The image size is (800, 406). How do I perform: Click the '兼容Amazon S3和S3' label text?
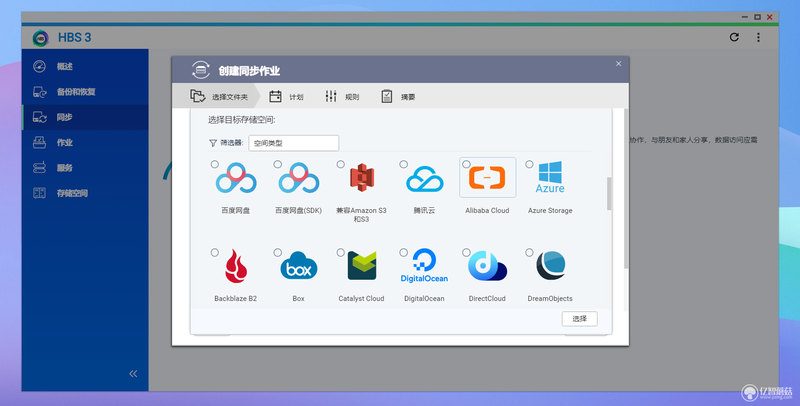coord(361,215)
